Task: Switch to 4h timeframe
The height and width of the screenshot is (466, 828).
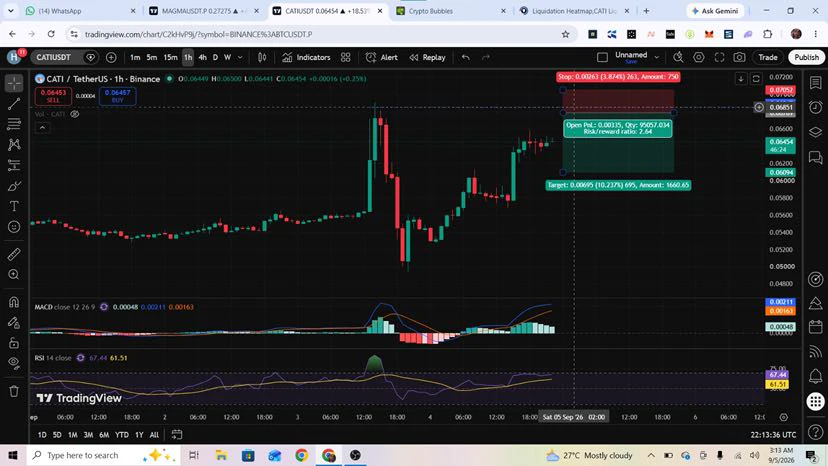Action: click(202, 57)
